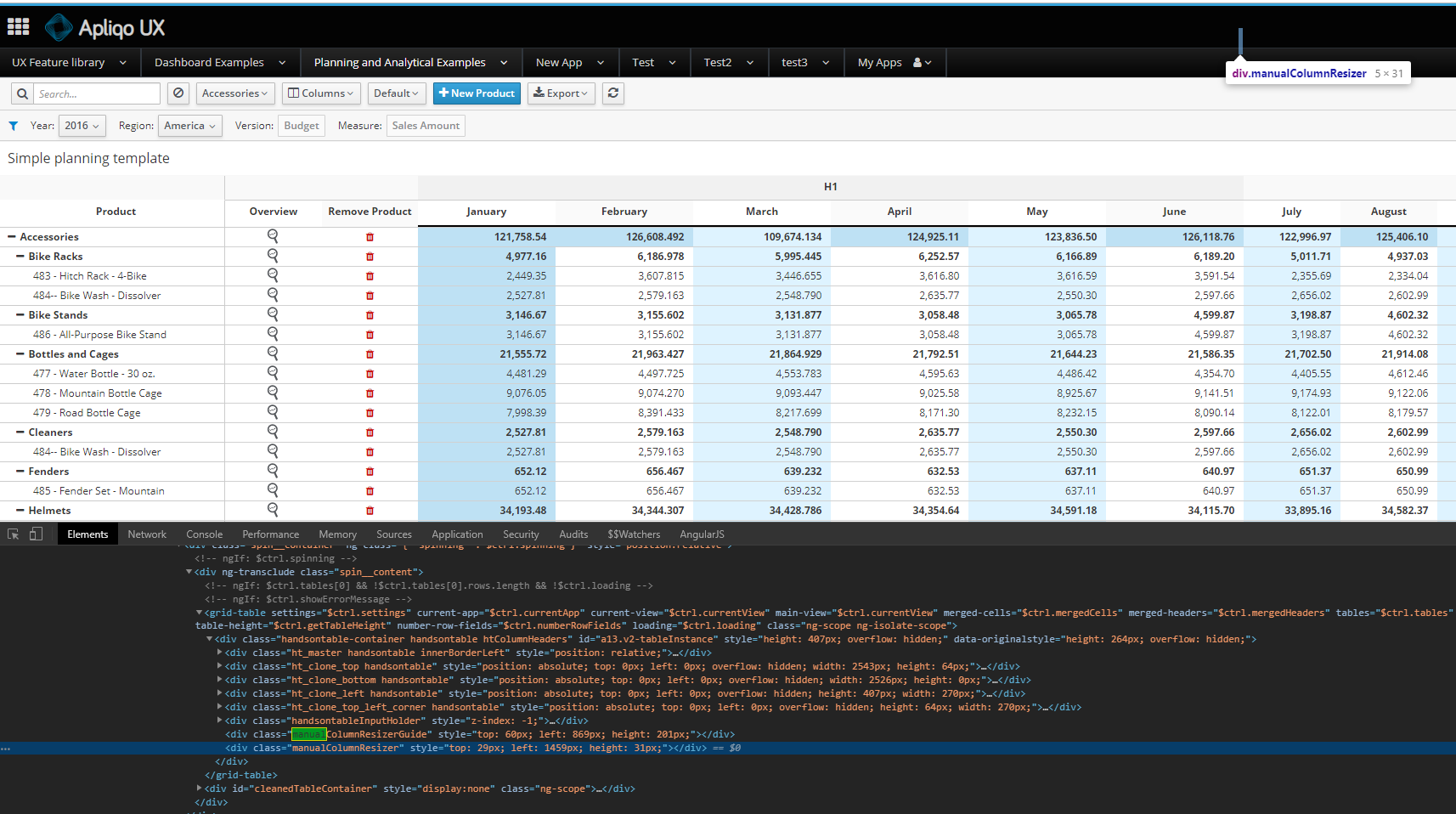
Task: Expand the Columns dropdown
Action: pyautogui.click(x=321, y=93)
